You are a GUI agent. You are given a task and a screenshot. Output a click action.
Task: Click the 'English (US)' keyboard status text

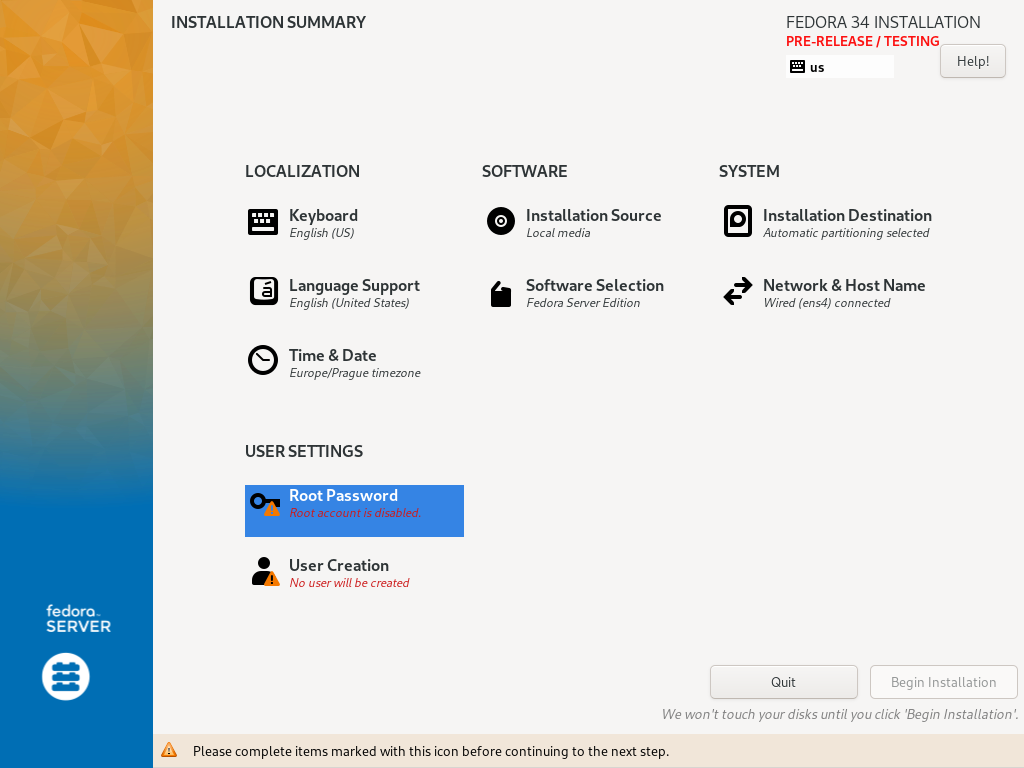(x=322, y=233)
